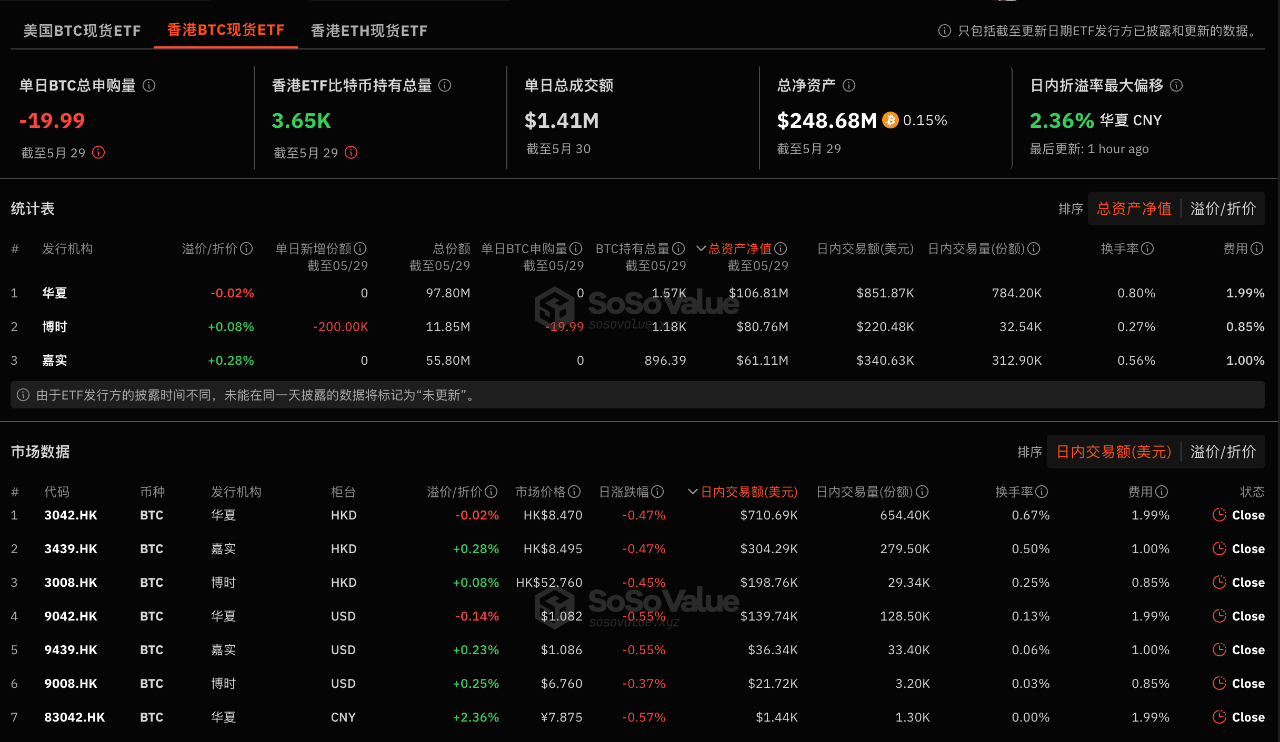
Task: Click 总资产净值 column sort arrow
Action: (x=701, y=249)
